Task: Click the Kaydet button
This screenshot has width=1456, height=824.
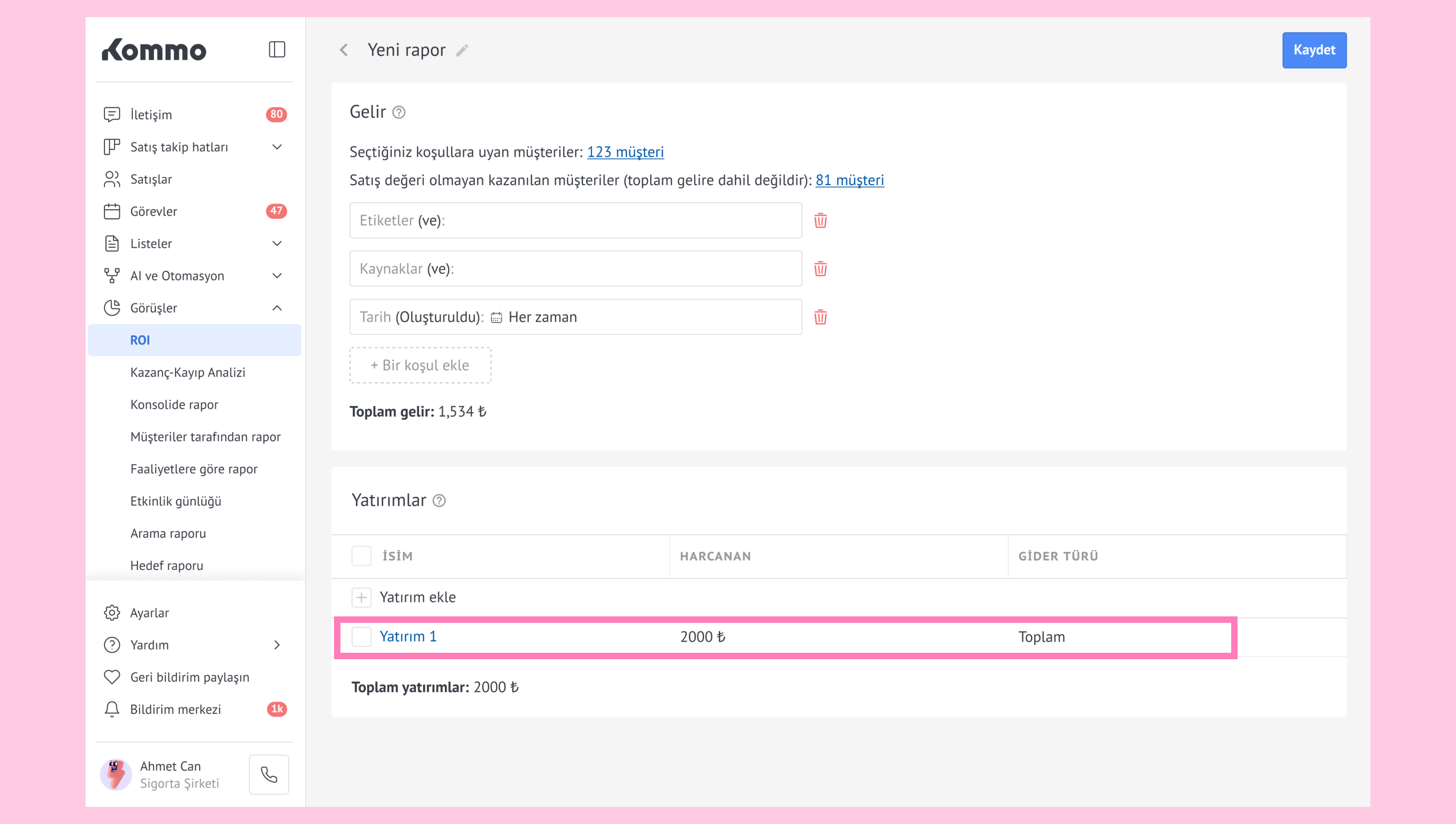Action: click(x=1313, y=50)
